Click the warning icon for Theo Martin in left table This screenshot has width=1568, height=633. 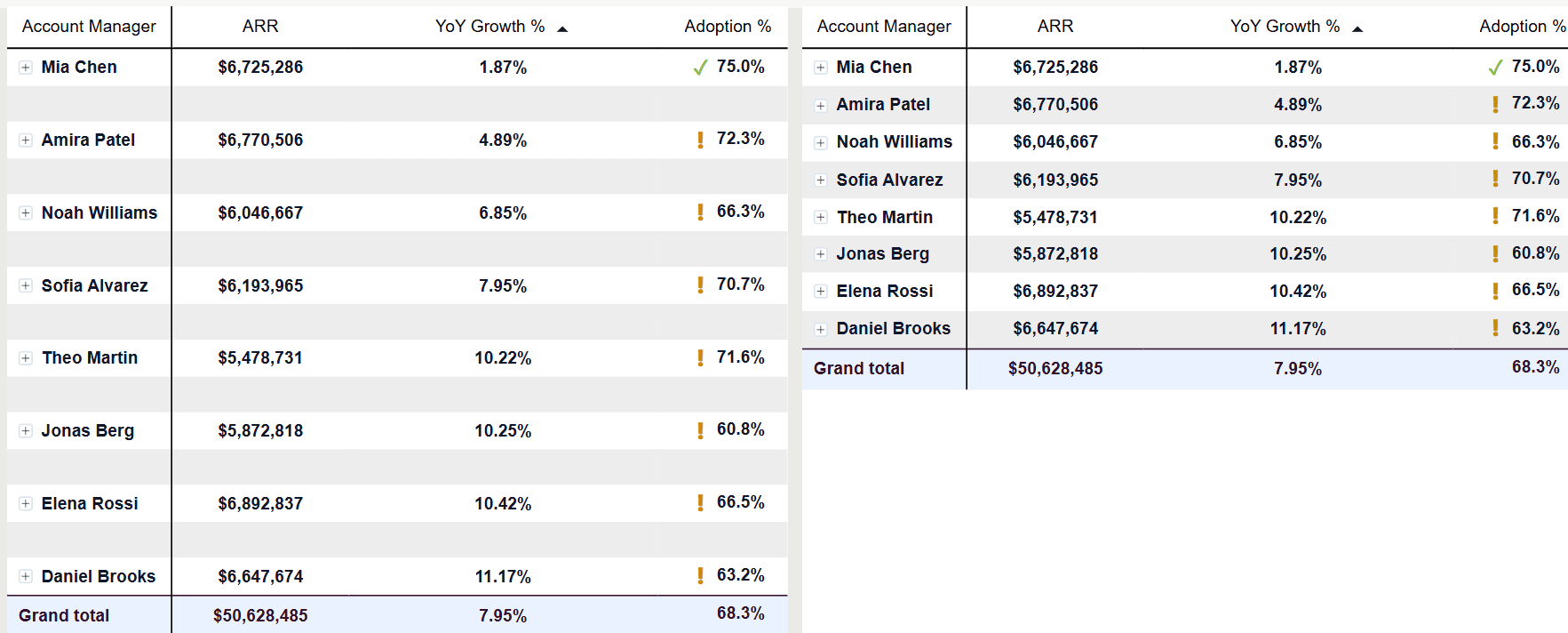700,358
